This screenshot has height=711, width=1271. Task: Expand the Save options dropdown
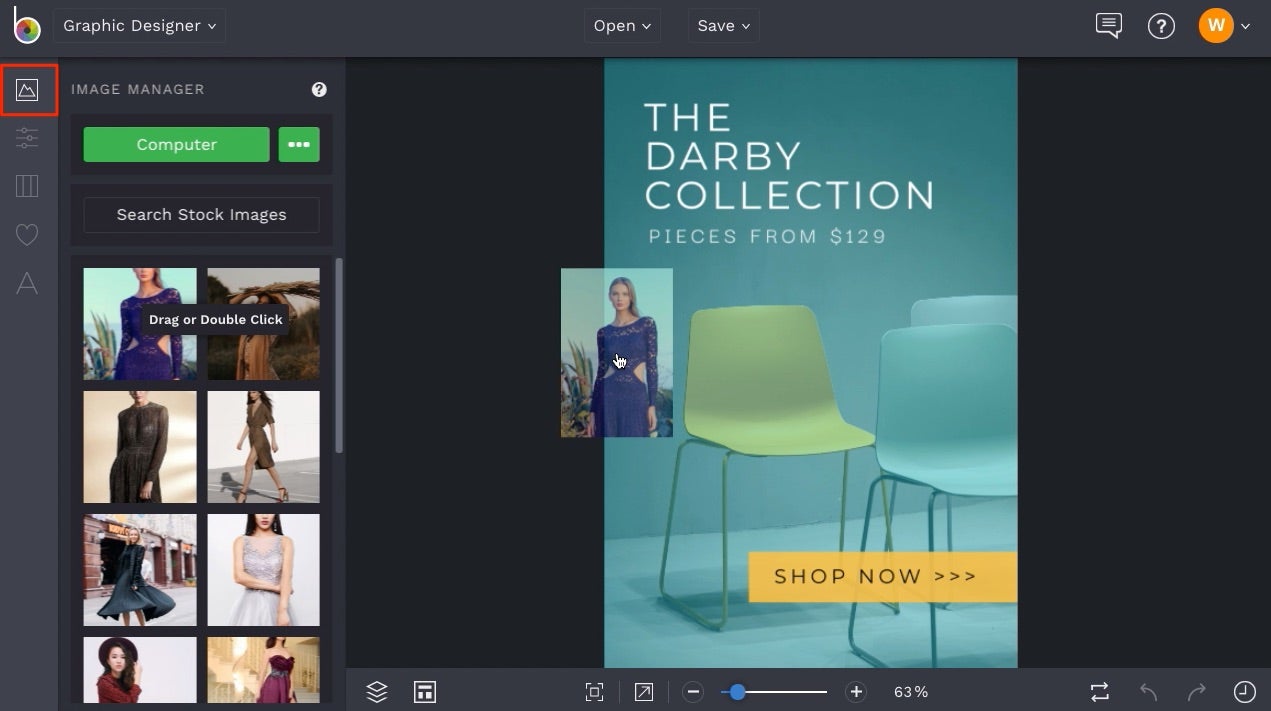(723, 26)
